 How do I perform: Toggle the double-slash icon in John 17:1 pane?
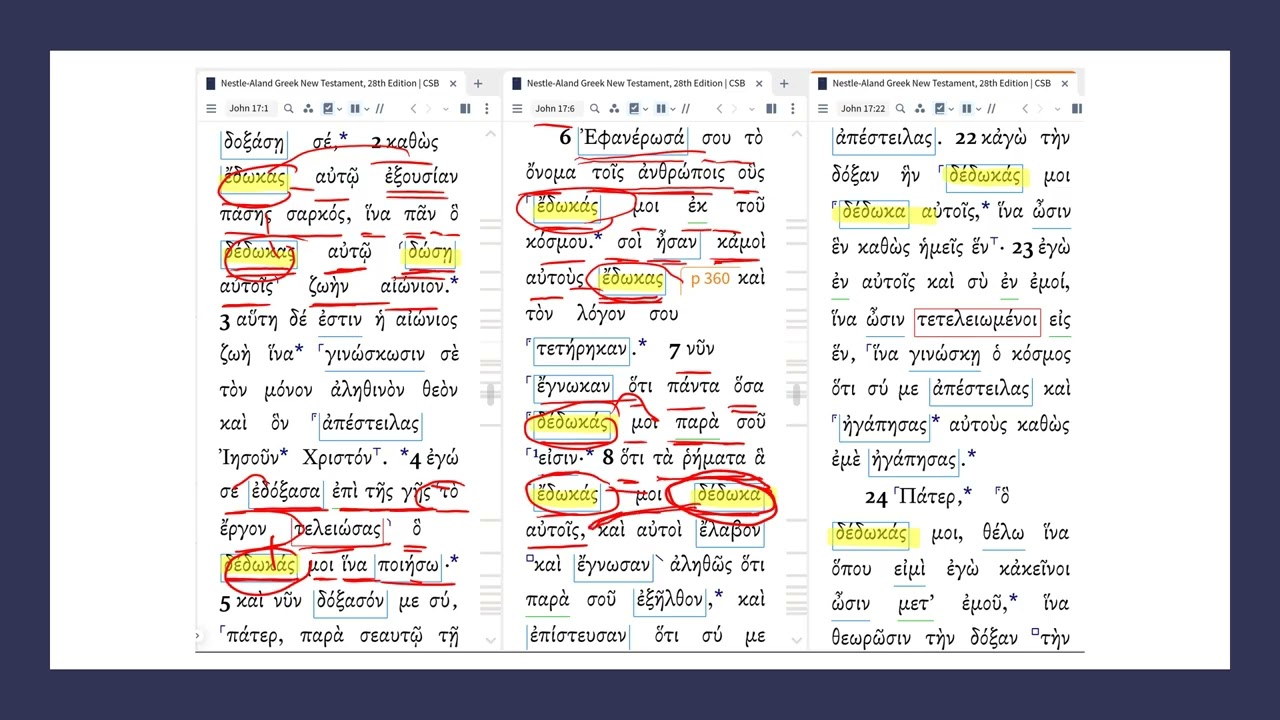[380, 108]
